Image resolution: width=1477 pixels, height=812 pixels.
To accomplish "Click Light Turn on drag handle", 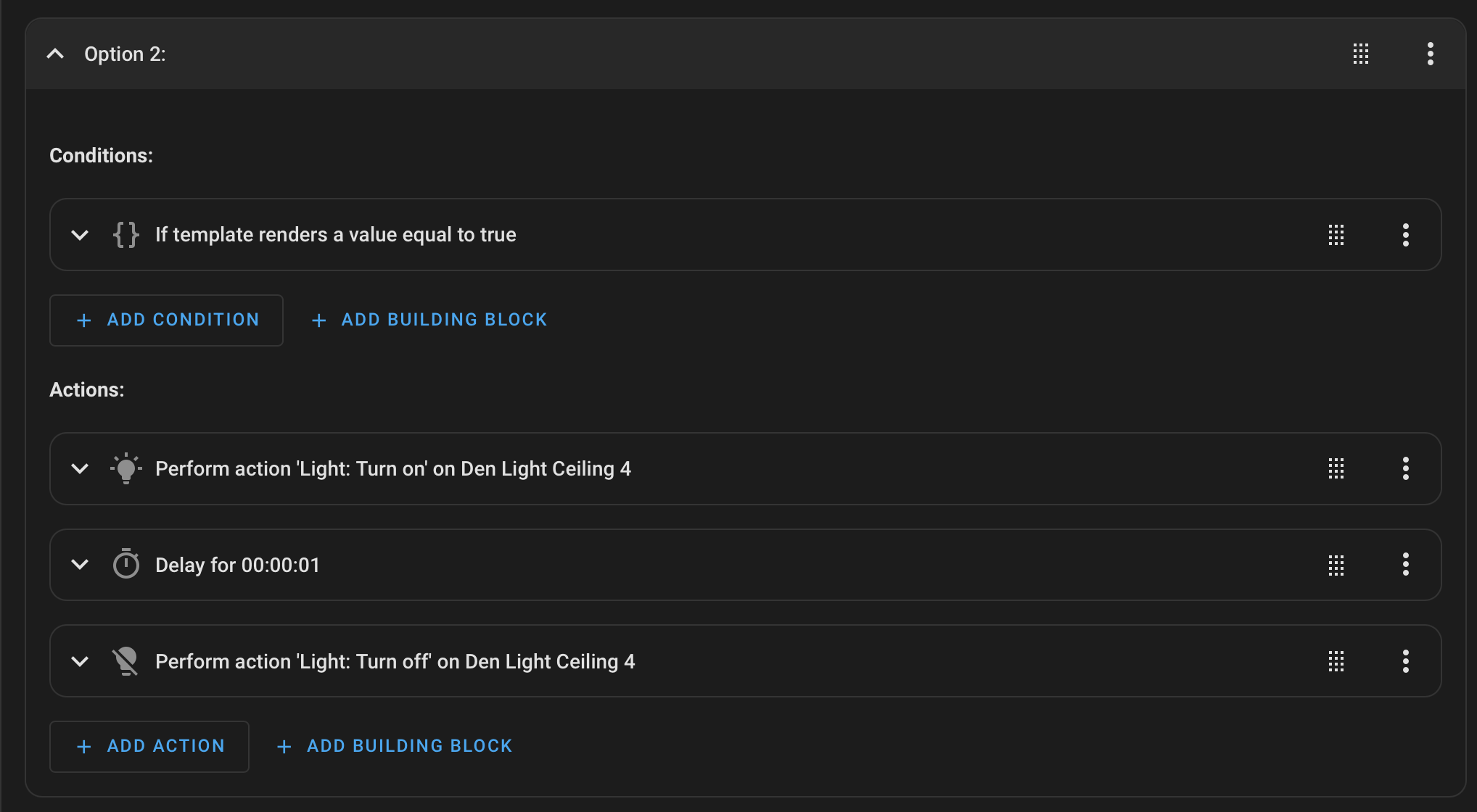I will coord(1336,469).
